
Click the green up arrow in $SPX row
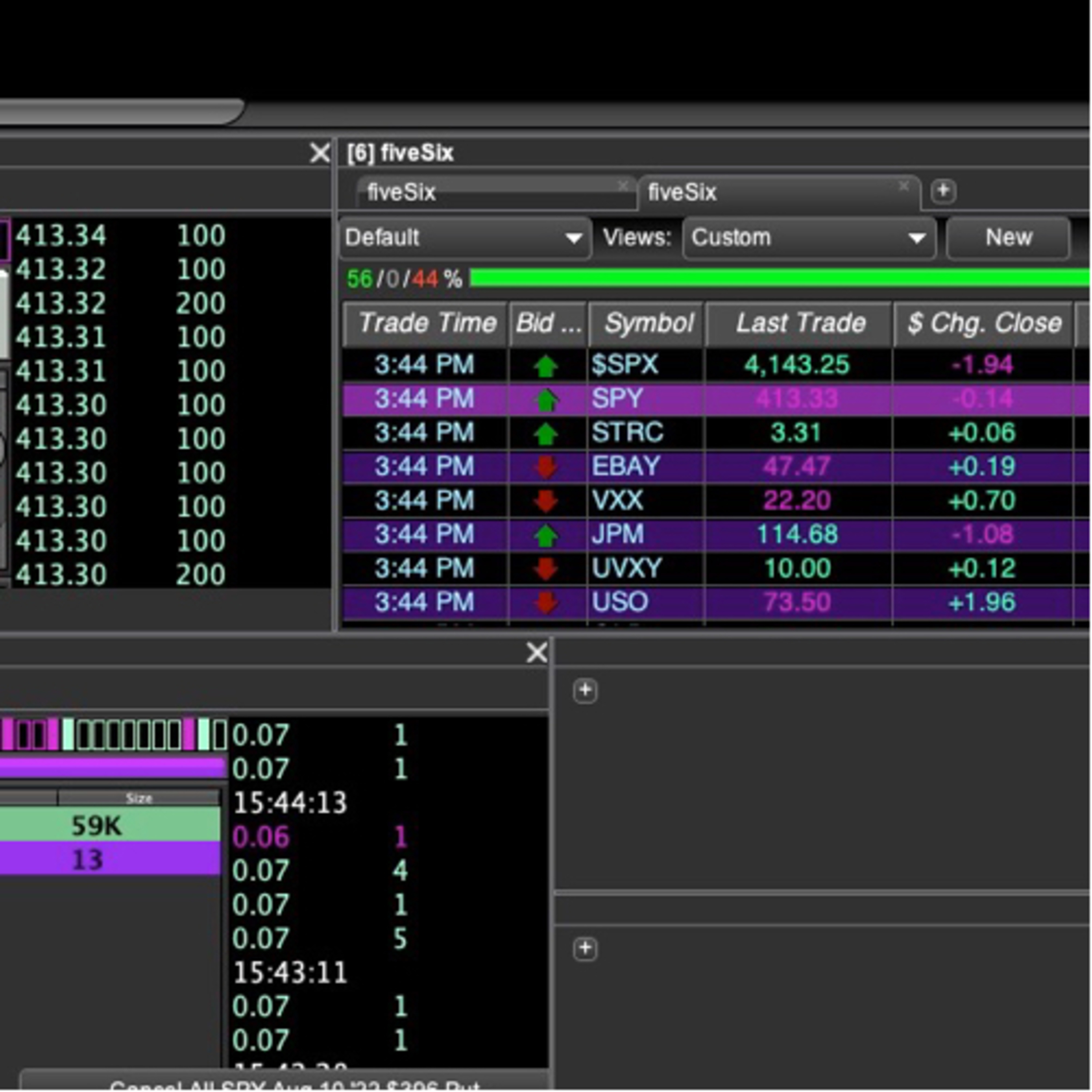(545, 366)
